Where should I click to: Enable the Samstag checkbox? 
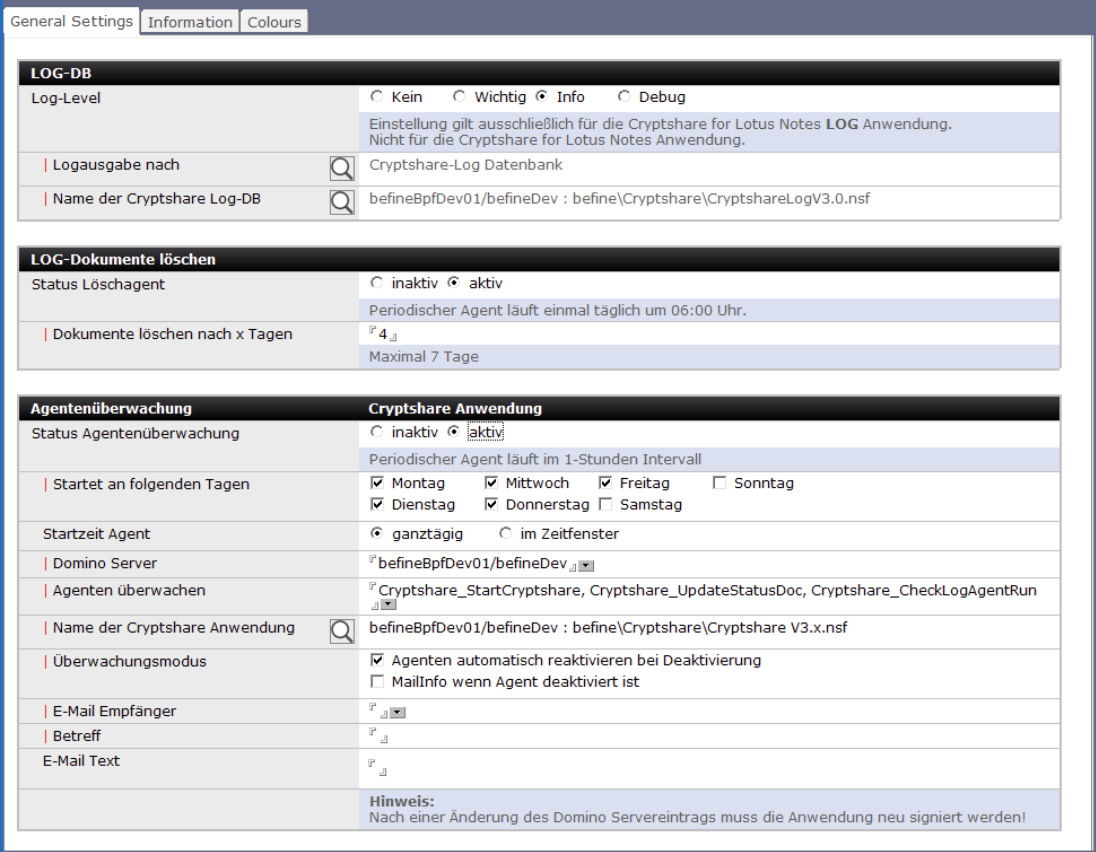coord(605,504)
